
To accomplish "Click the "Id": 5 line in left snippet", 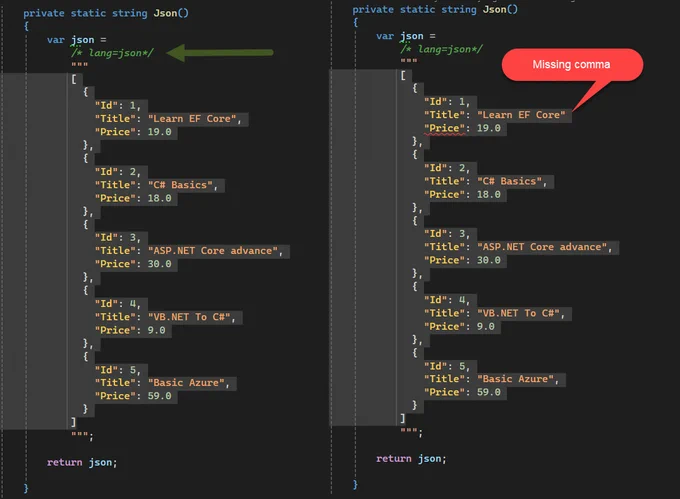I will pos(118,370).
